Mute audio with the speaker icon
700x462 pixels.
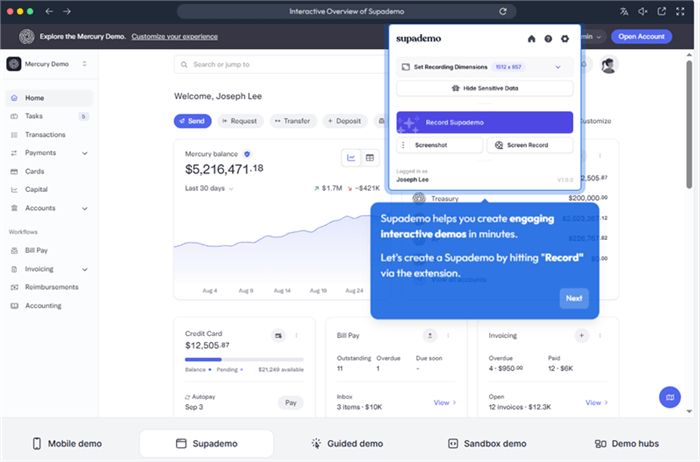pos(642,12)
